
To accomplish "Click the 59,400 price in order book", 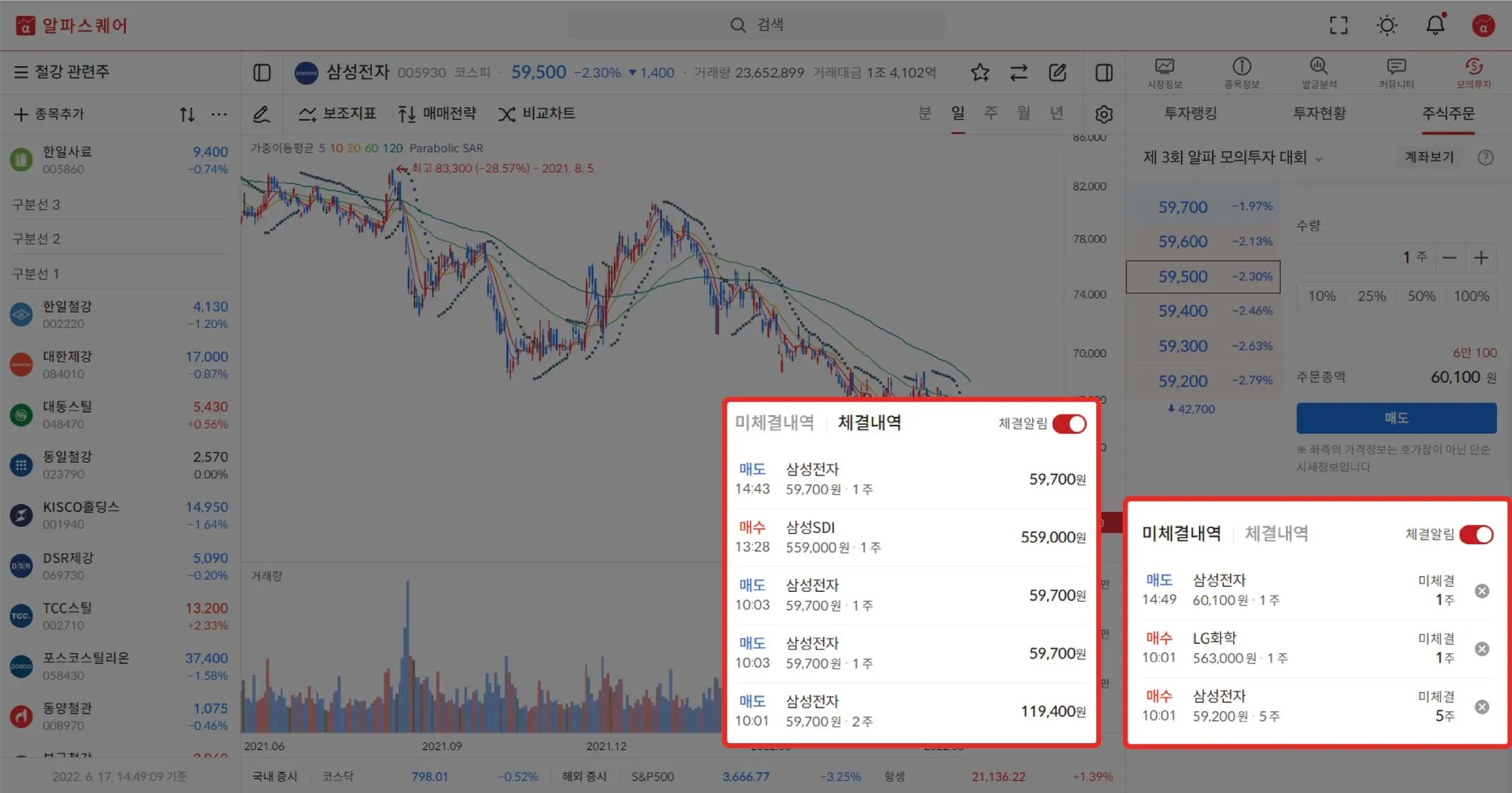I will tap(1183, 311).
